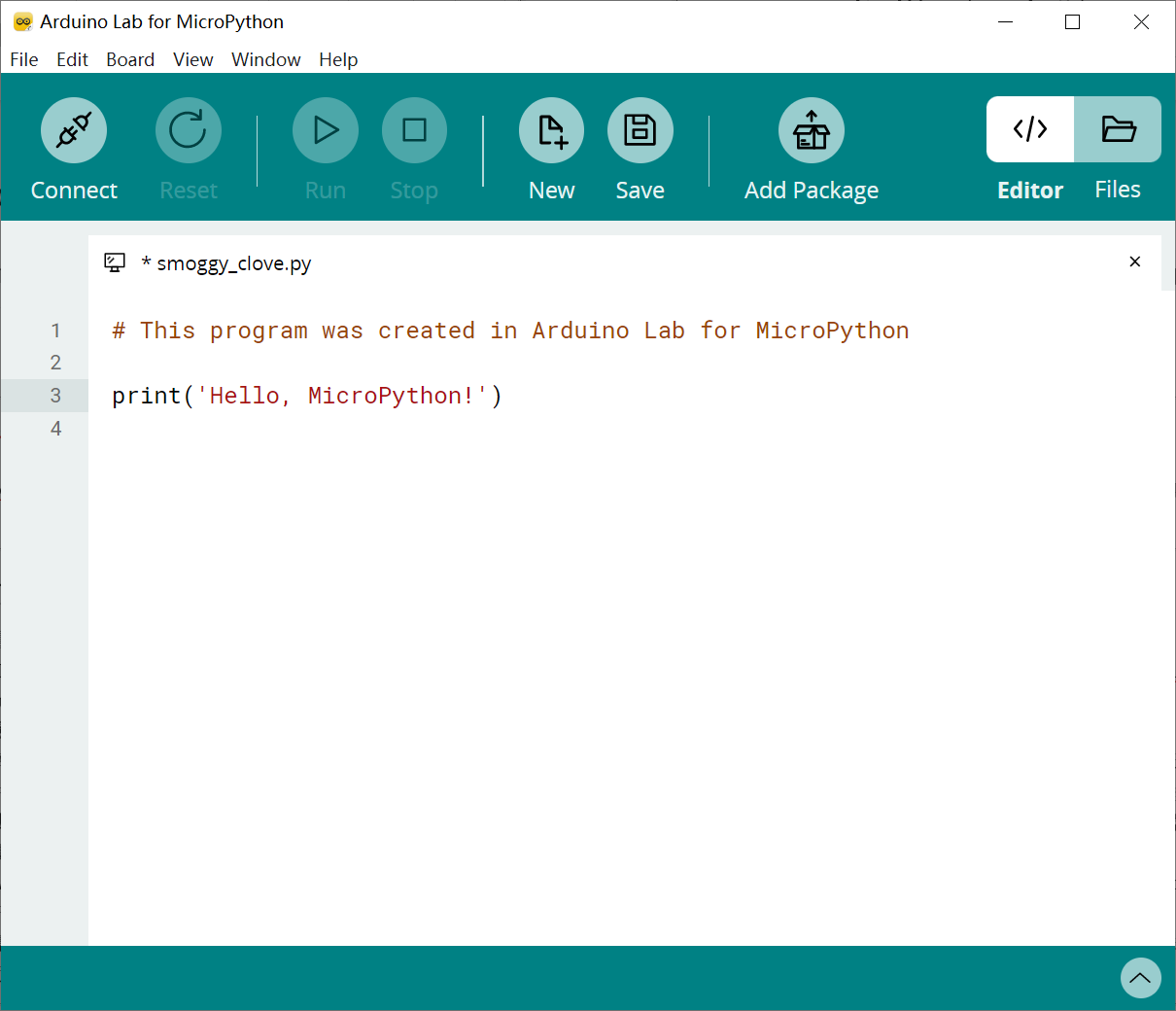Open the File menu
Screen dimensions: 1176x1011
click(x=24, y=59)
